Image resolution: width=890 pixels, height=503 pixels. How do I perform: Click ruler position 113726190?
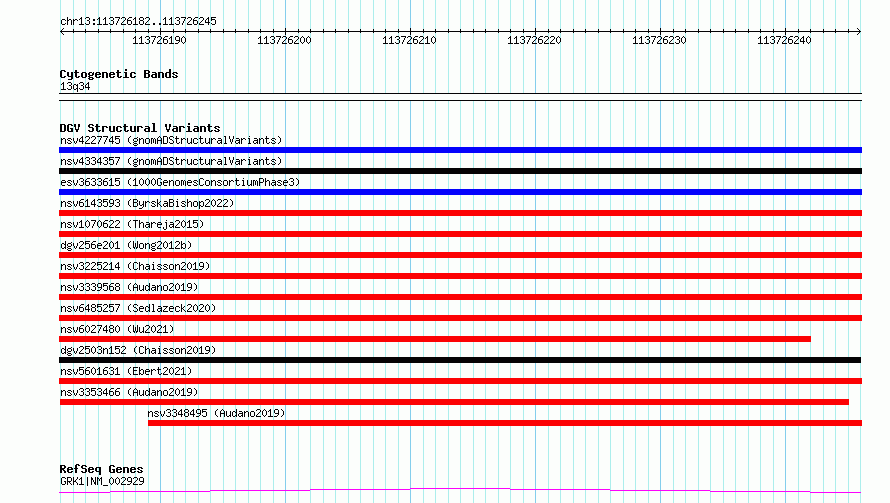pyautogui.click(x=159, y=40)
